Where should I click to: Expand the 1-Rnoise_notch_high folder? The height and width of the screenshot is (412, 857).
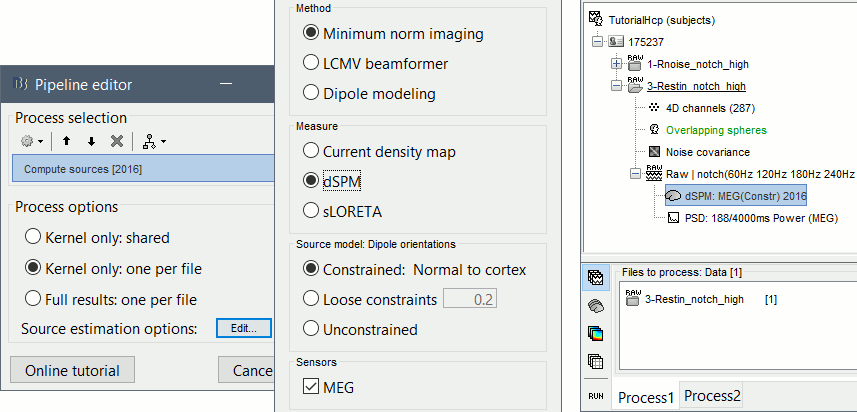[616, 64]
